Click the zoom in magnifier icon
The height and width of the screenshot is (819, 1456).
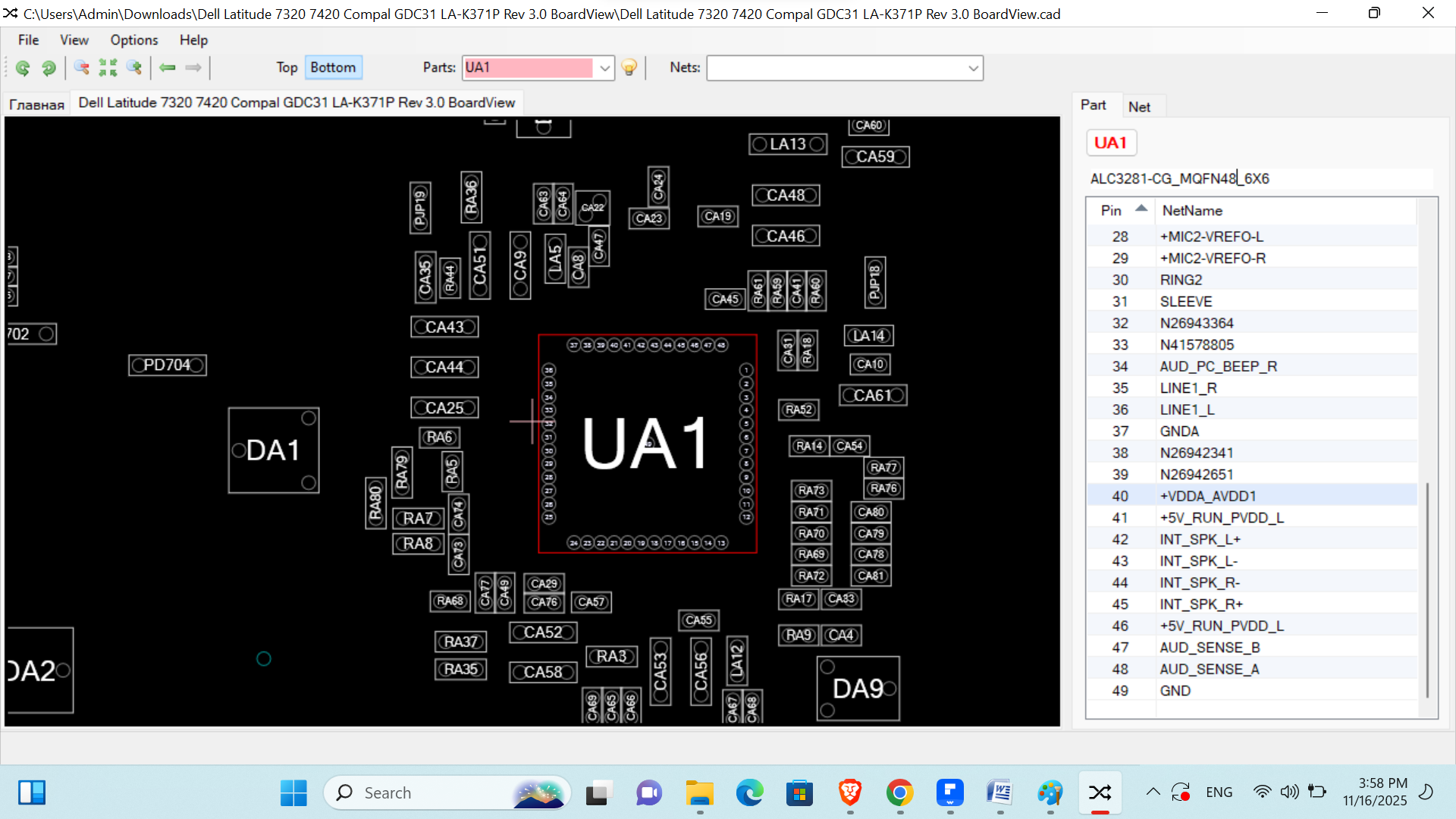[134, 68]
